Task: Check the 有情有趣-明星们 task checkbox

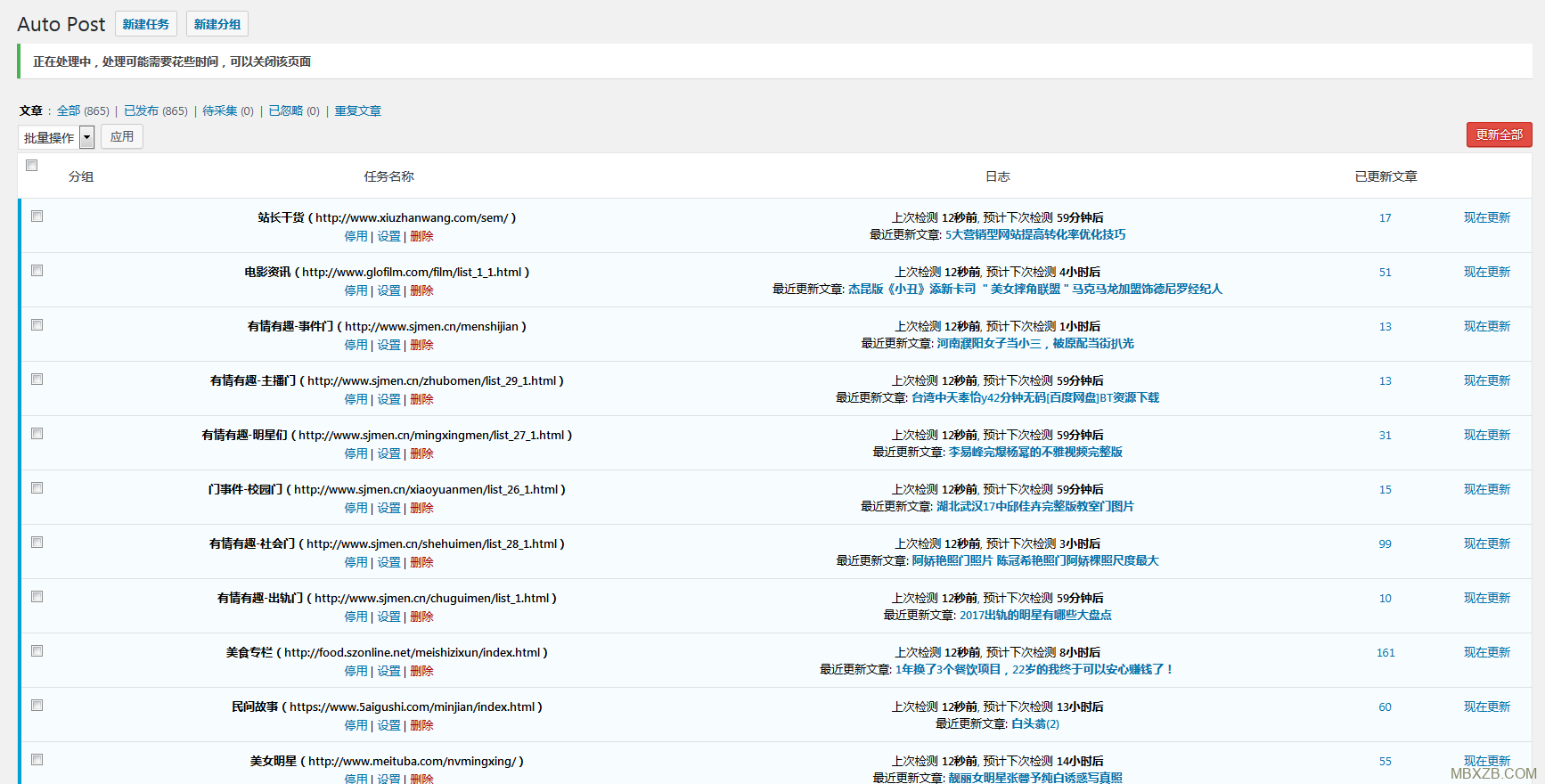Action: [x=37, y=434]
